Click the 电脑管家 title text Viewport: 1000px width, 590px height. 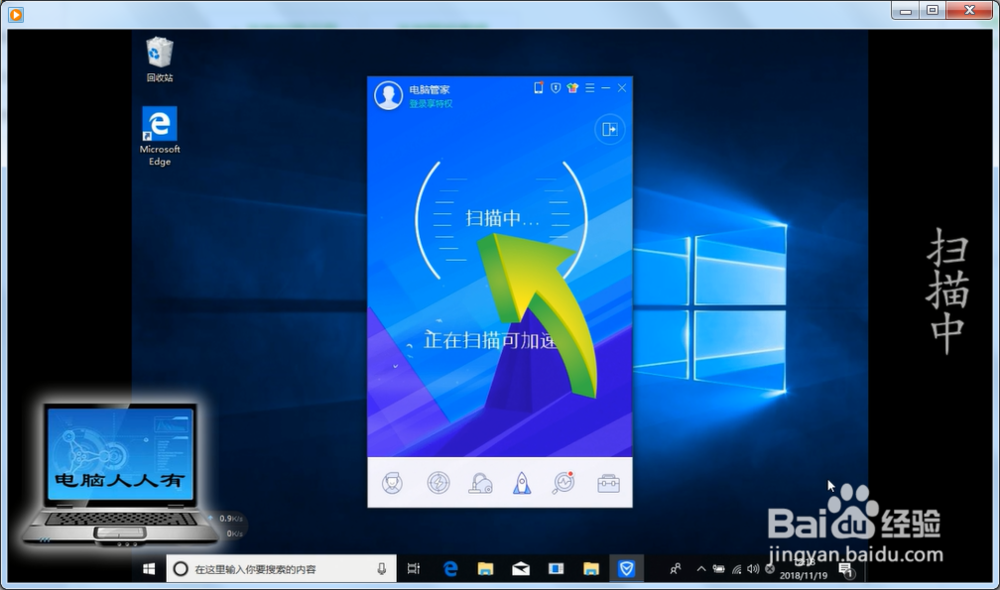coord(429,90)
